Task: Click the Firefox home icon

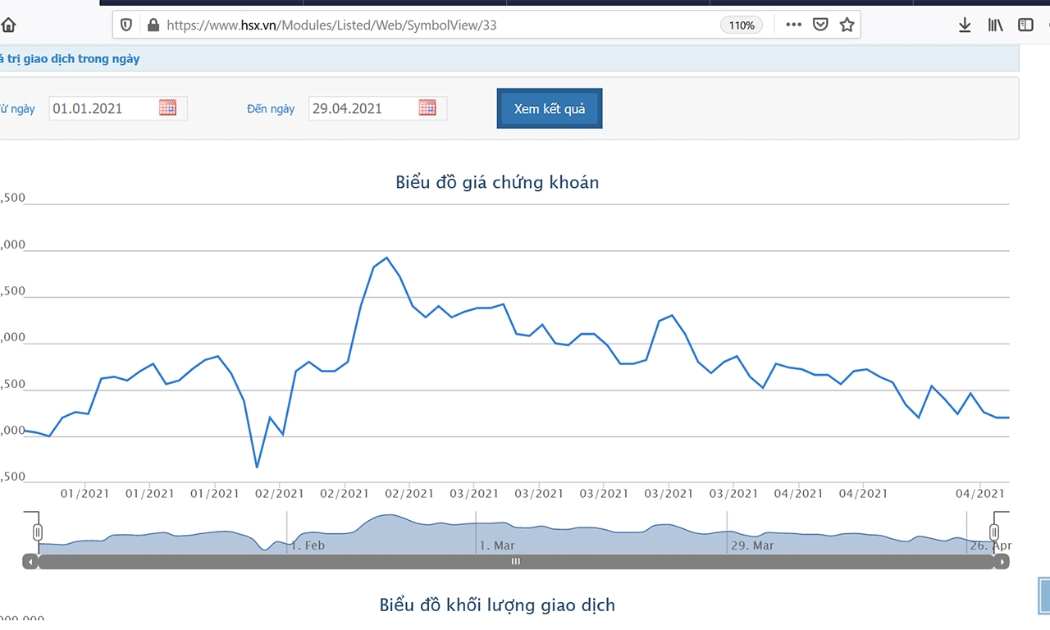Action: [8, 25]
